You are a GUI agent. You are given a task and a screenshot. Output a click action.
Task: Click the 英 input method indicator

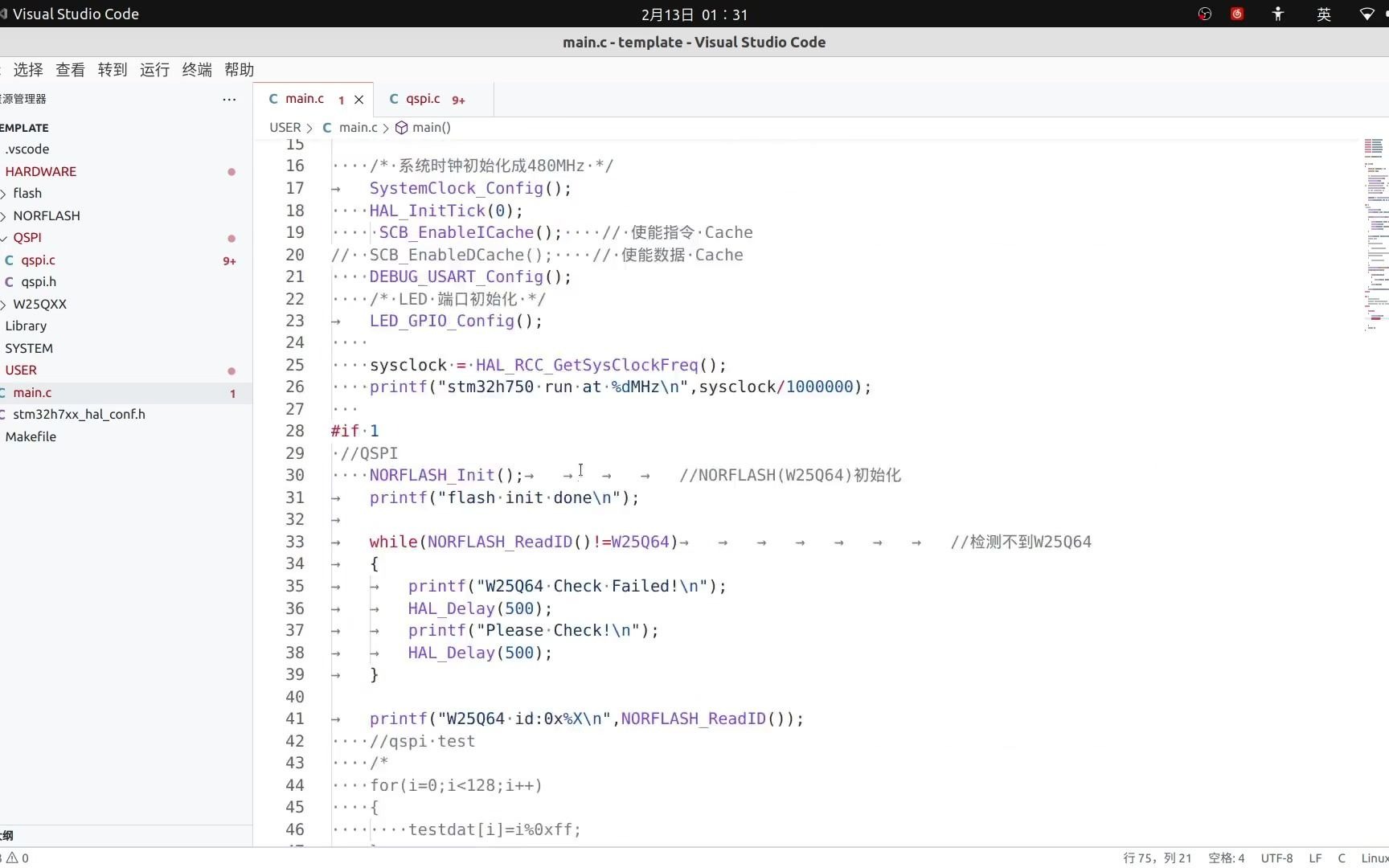coord(1324,14)
